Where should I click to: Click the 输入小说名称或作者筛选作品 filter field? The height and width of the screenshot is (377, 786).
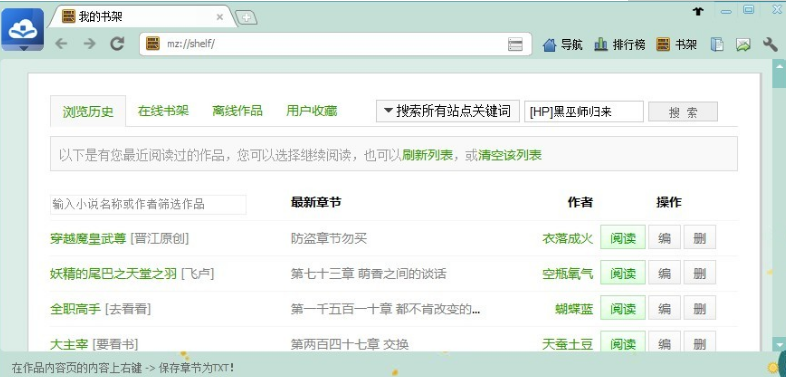(x=148, y=205)
